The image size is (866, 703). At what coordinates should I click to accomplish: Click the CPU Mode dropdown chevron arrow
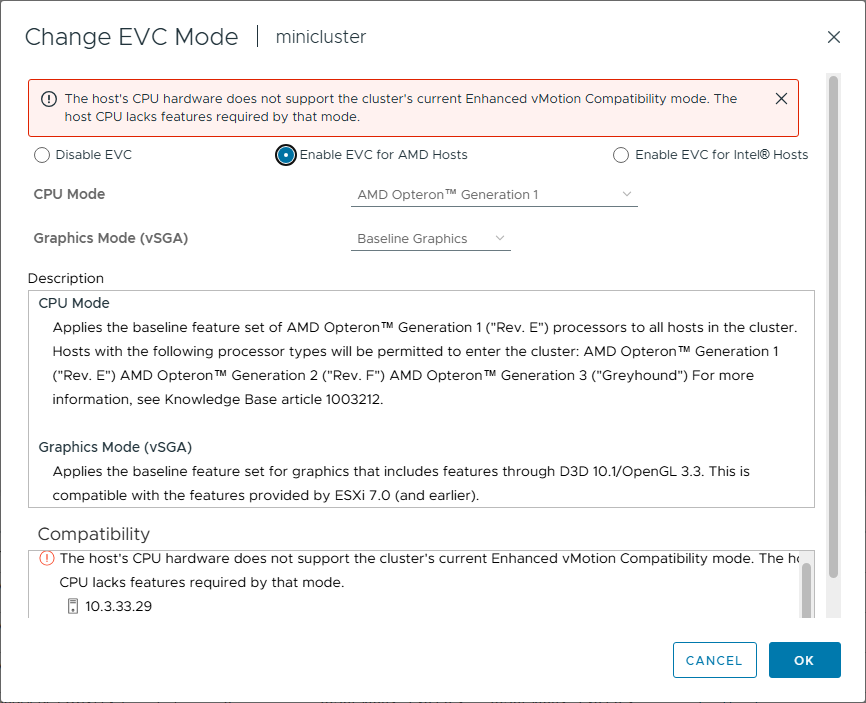627,194
